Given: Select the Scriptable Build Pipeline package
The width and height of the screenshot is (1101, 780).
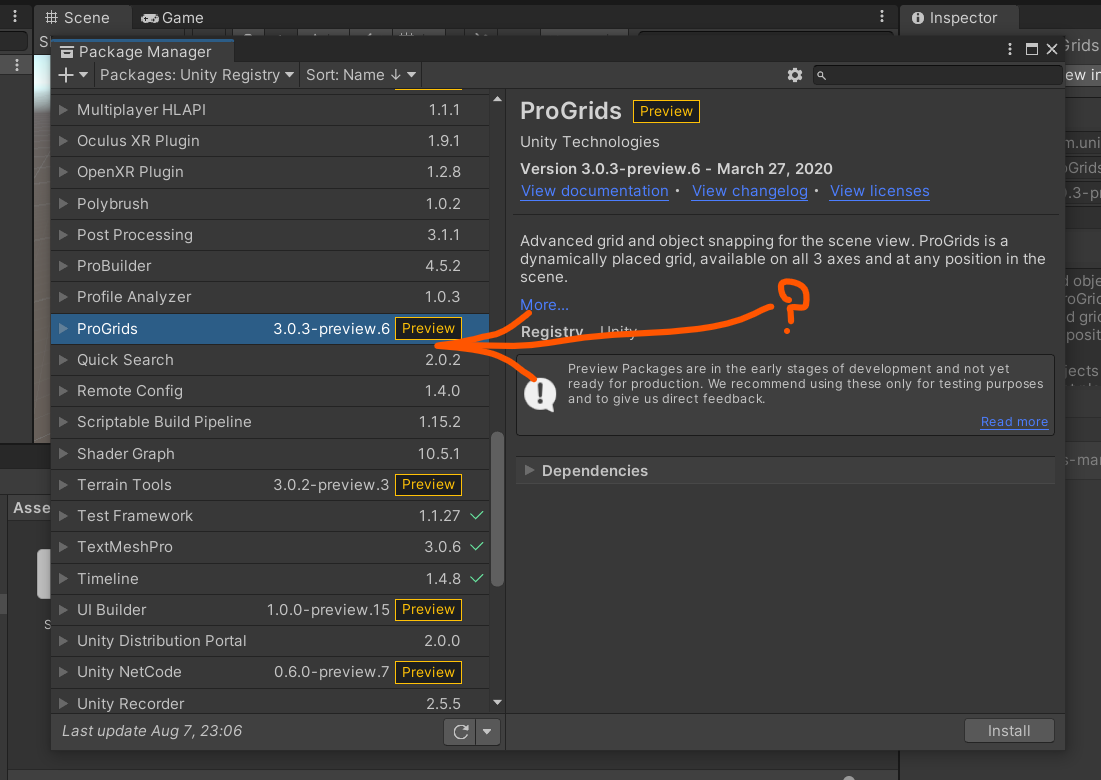Looking at the screenshot, I should pyautogui.click(x=270, y=422).
